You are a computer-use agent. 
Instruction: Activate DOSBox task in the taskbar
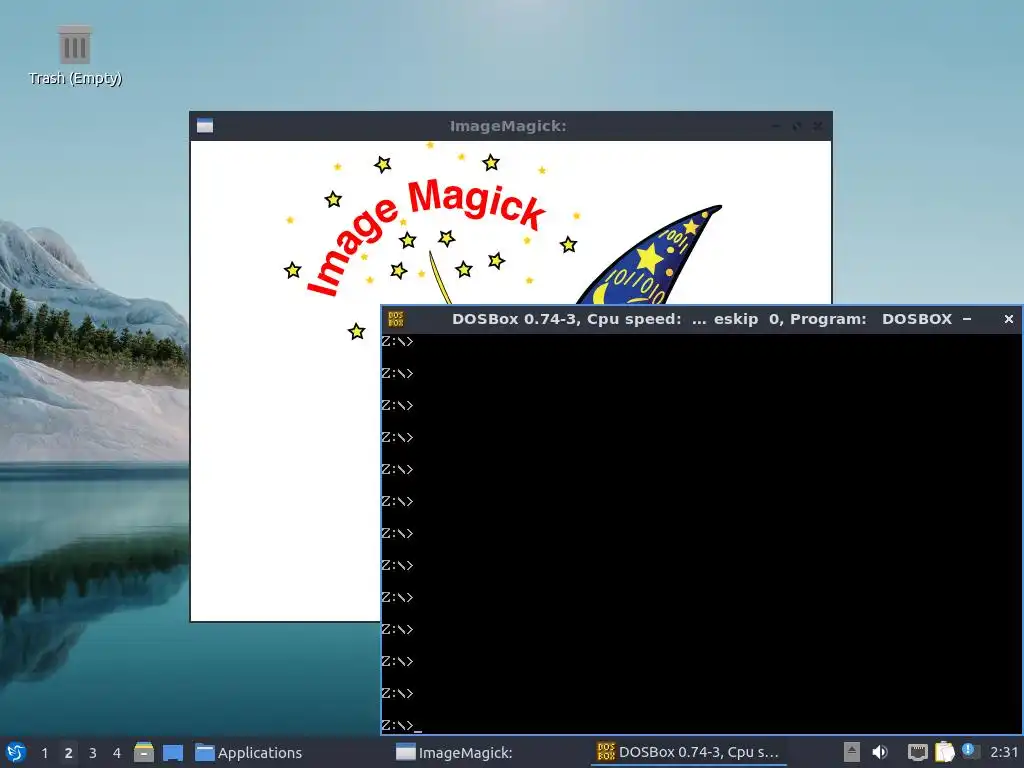688,752
